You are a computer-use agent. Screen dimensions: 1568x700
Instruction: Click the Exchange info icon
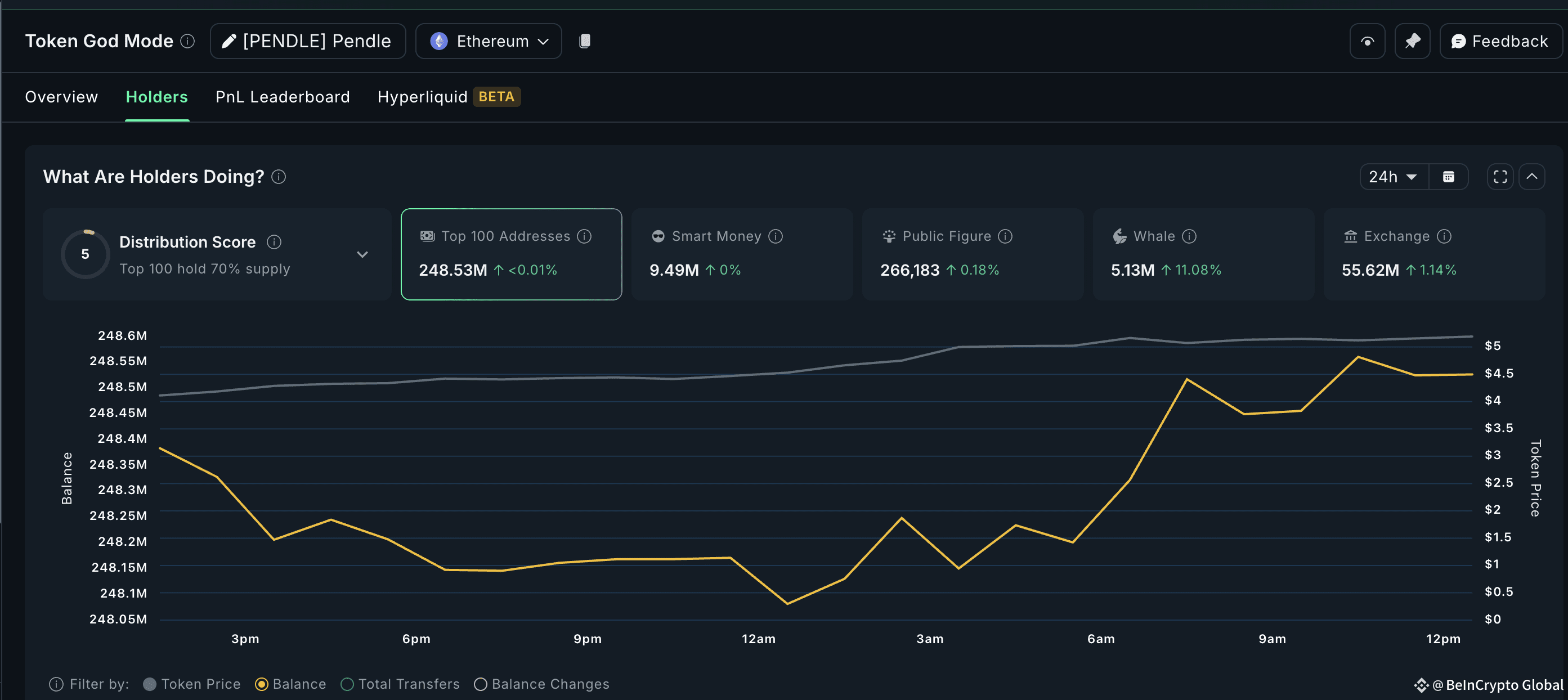1444,236
